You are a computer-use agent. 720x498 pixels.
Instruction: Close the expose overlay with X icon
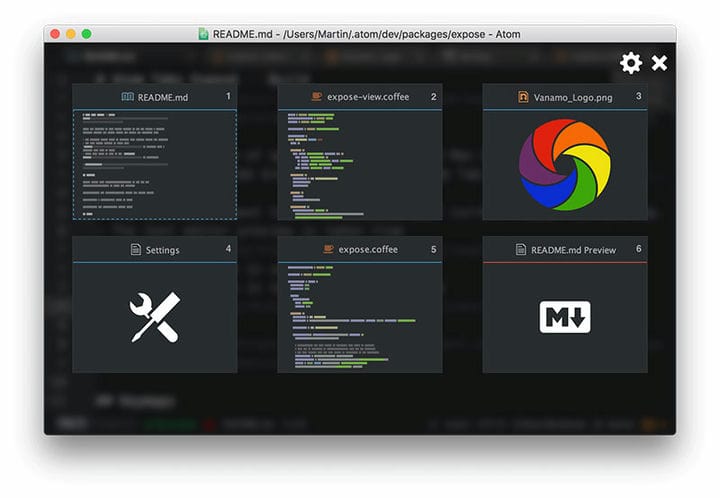(659, 63)
